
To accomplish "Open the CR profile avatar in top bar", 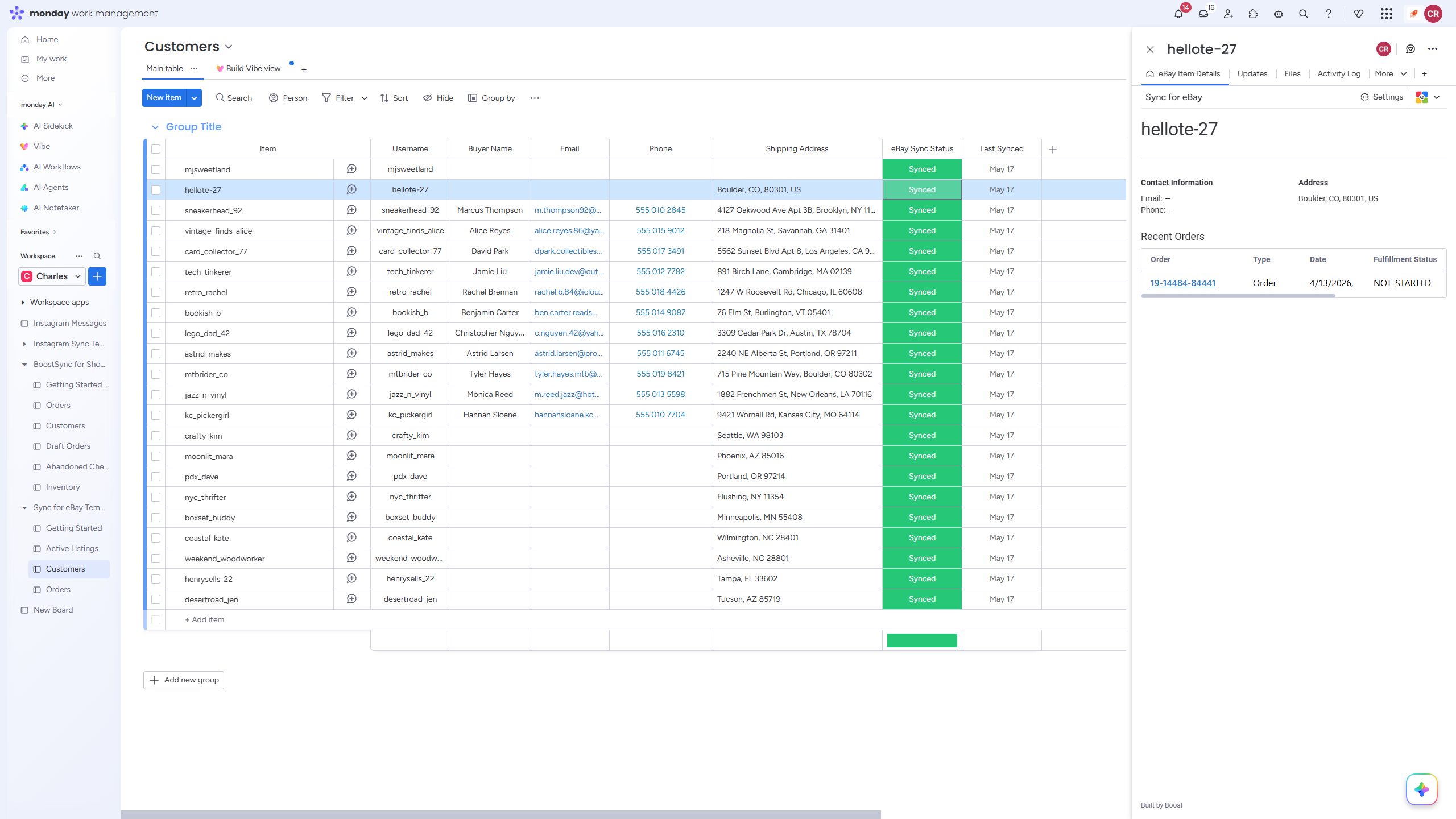I will click(1433, 14).
